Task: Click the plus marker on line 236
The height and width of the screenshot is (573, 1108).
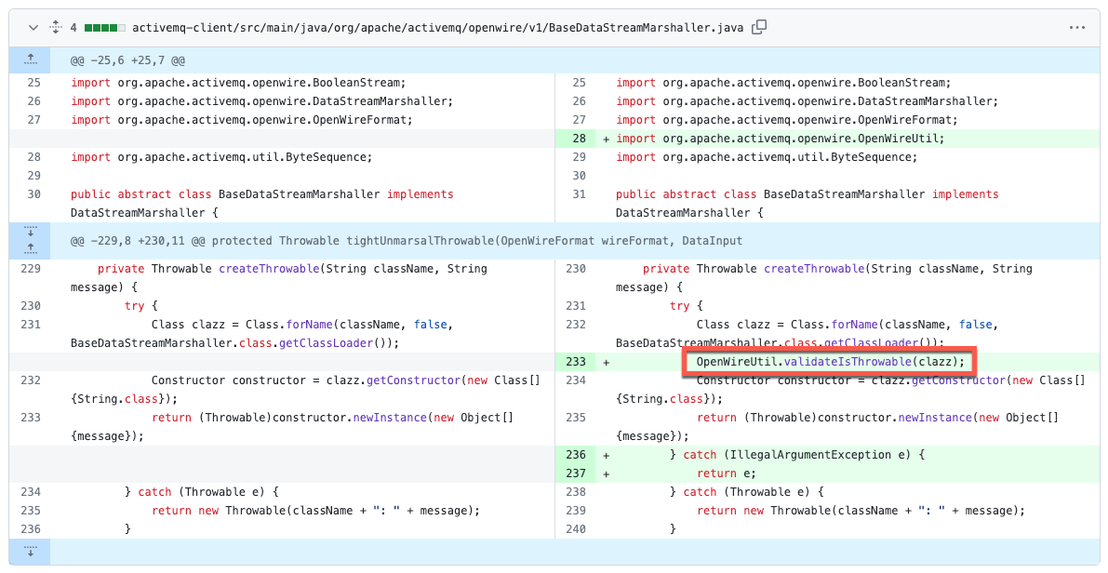Action: point(606,456)
